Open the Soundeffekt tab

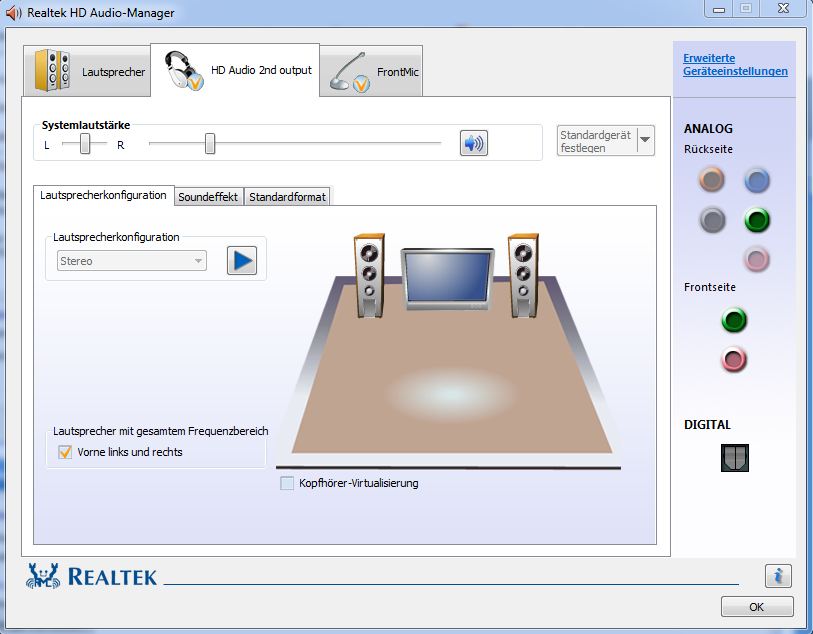[x=208, y=197]
